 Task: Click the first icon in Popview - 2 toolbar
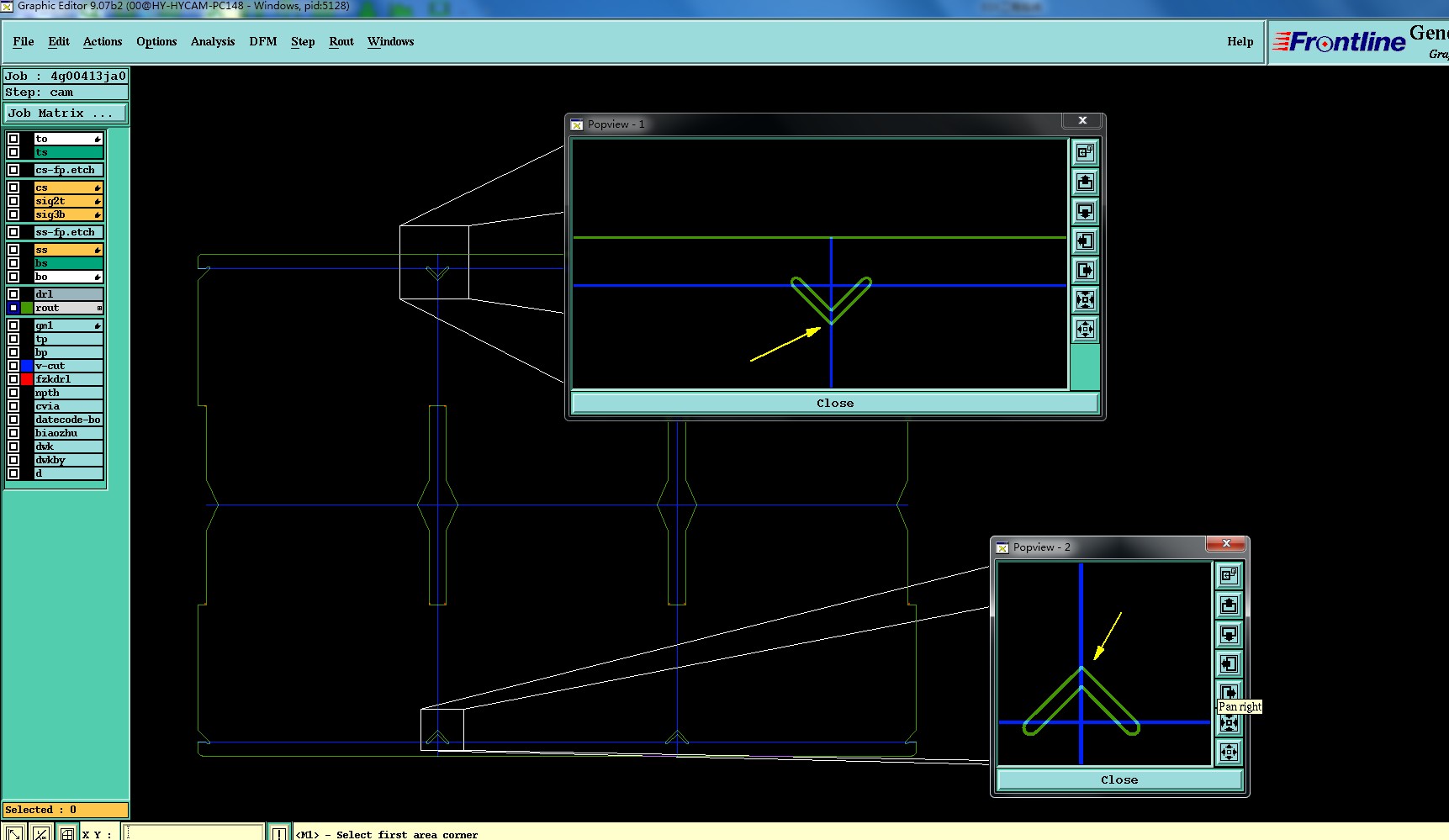click(x=1229, y=575)
